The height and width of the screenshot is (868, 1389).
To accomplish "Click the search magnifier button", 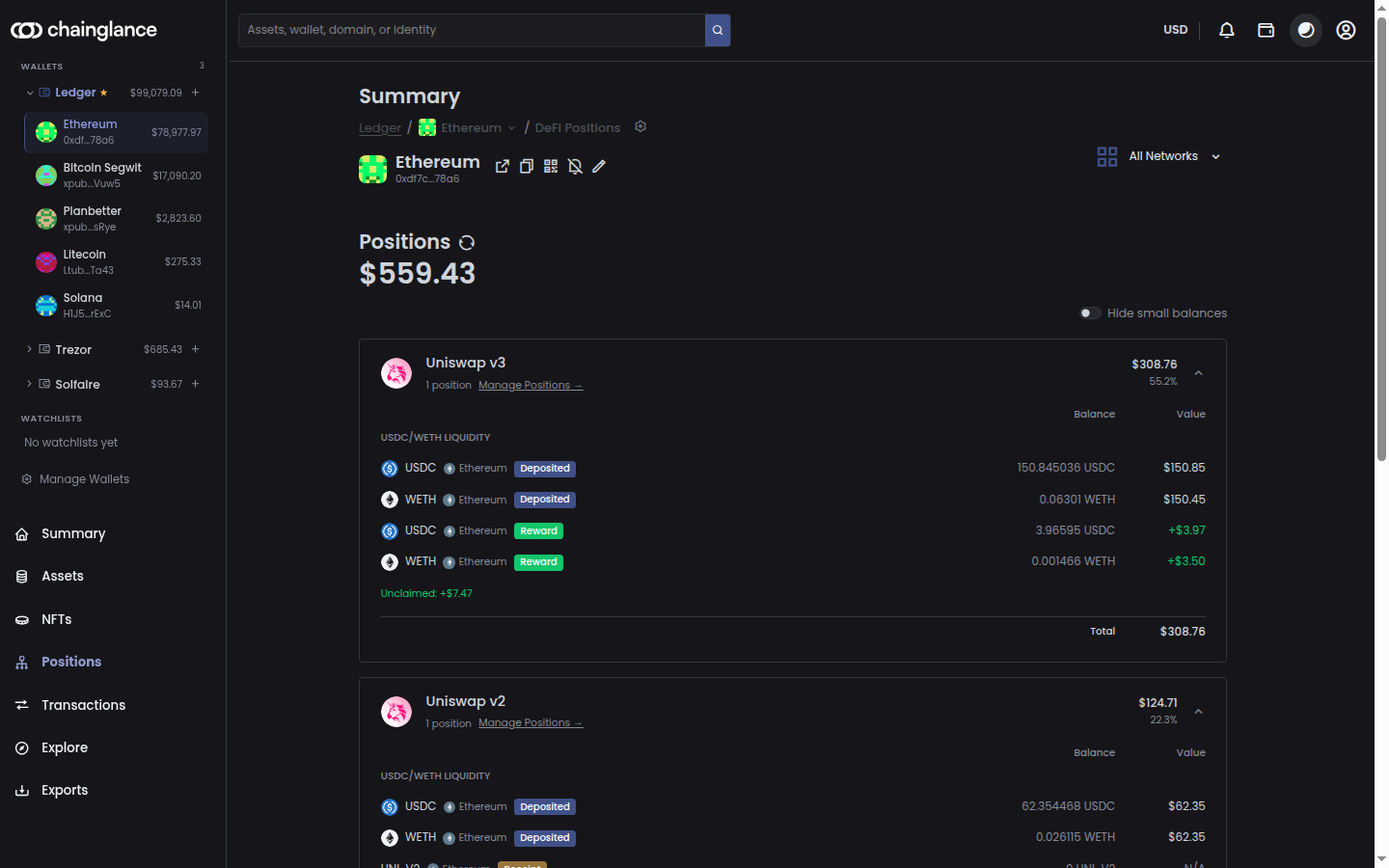I will click(x=718, y=30).
